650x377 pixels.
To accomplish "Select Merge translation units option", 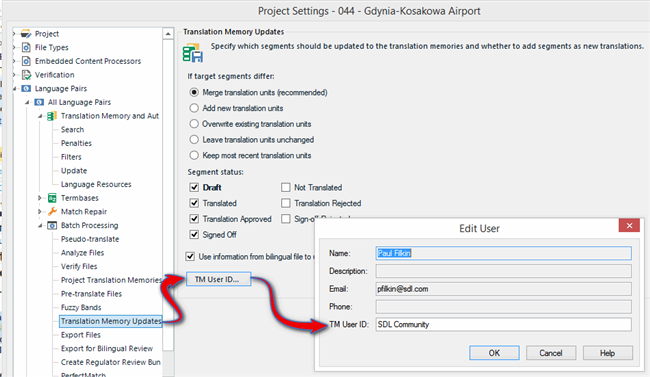I will coord(194,92).
